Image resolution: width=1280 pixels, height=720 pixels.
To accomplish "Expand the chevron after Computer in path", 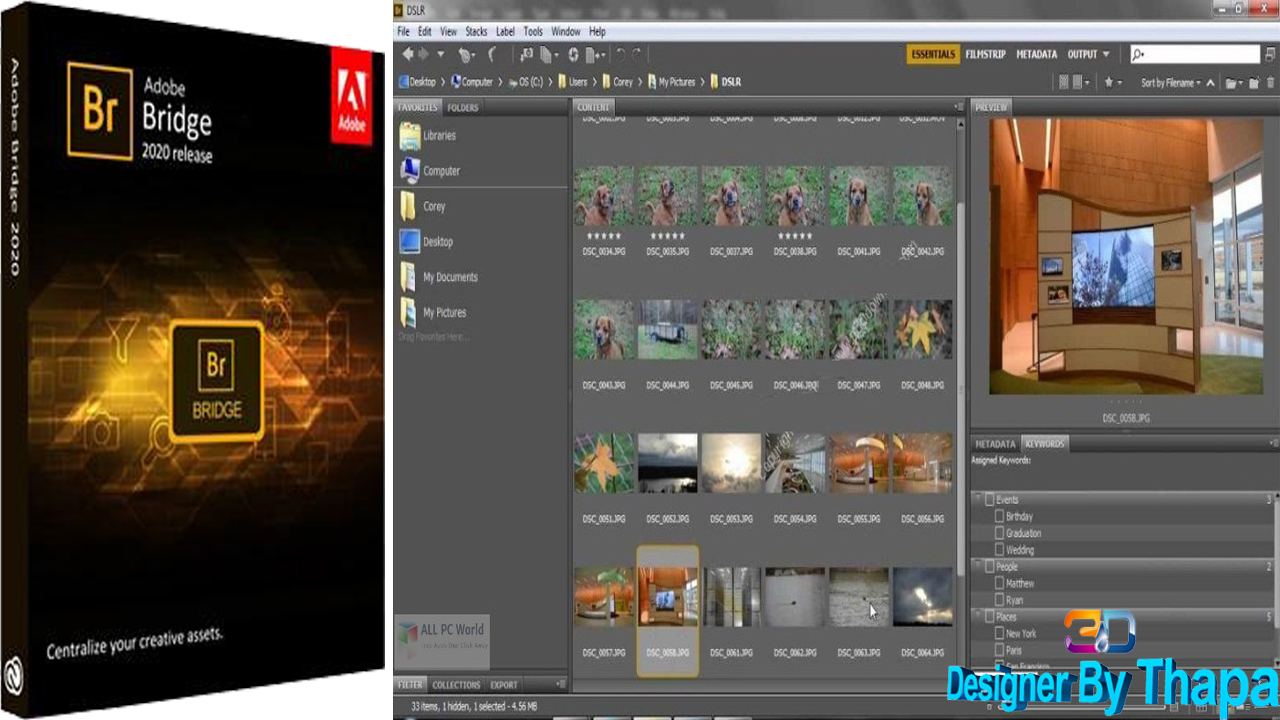I will click(x=500, y=82).
